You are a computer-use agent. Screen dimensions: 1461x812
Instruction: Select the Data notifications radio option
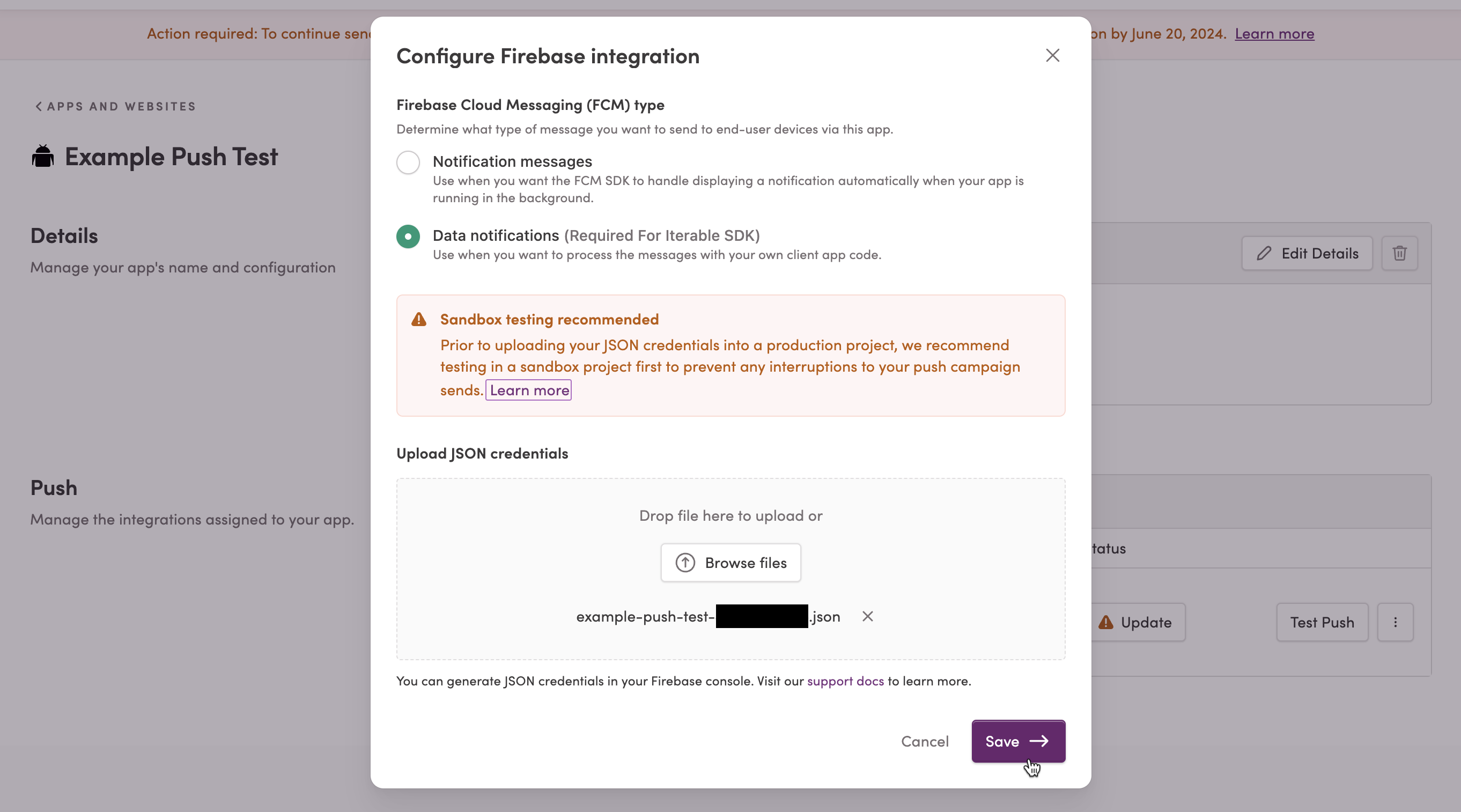coord(408,237)
